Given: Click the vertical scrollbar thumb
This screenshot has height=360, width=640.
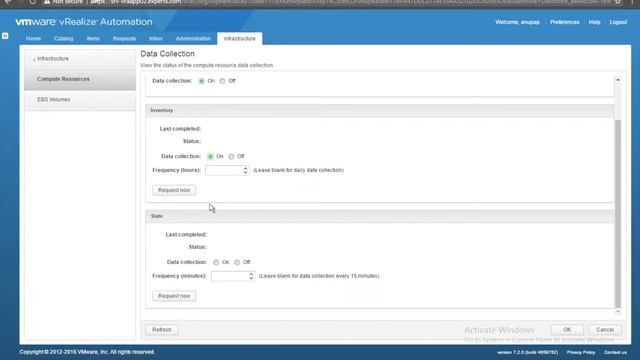Looking at the screenshot, I should (x=618, y=213).
